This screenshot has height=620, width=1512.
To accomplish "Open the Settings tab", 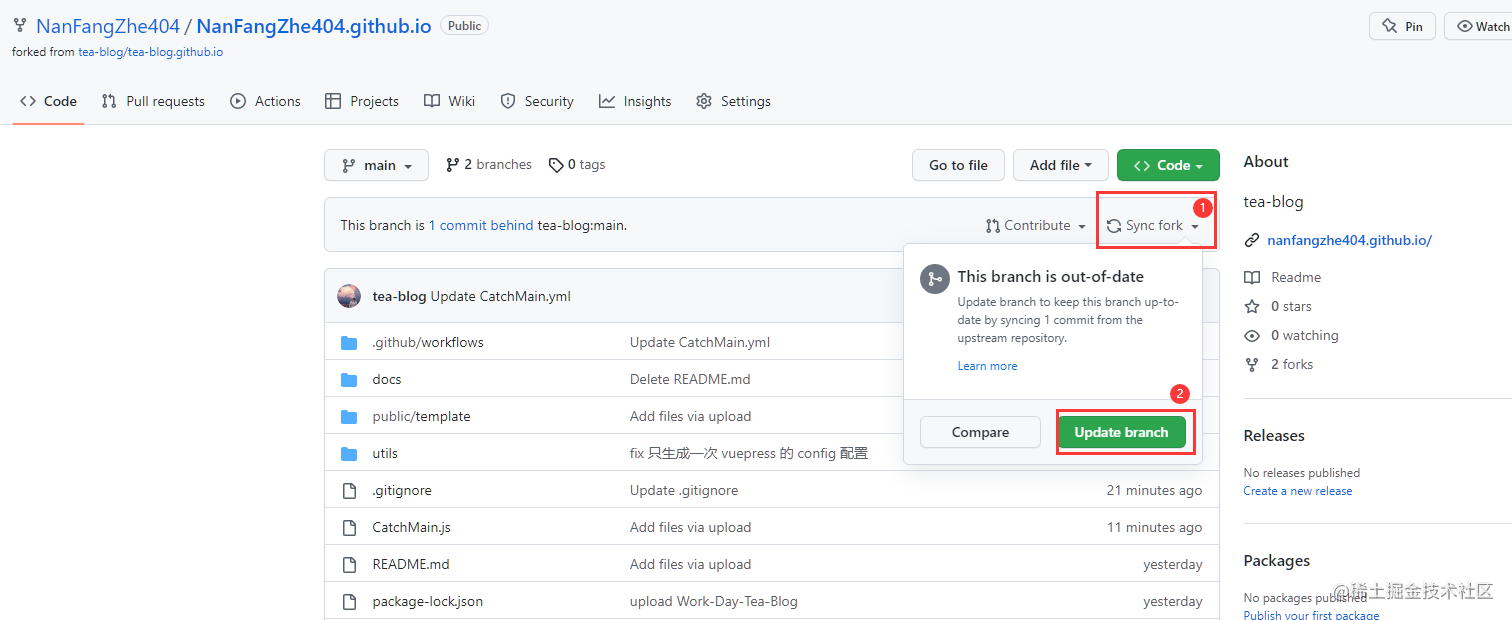I will (x=733, y=101).
